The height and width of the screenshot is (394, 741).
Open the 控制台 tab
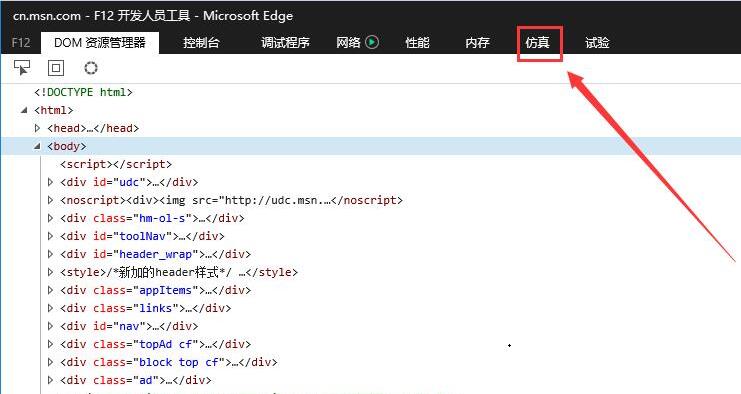tap(201, 43)
